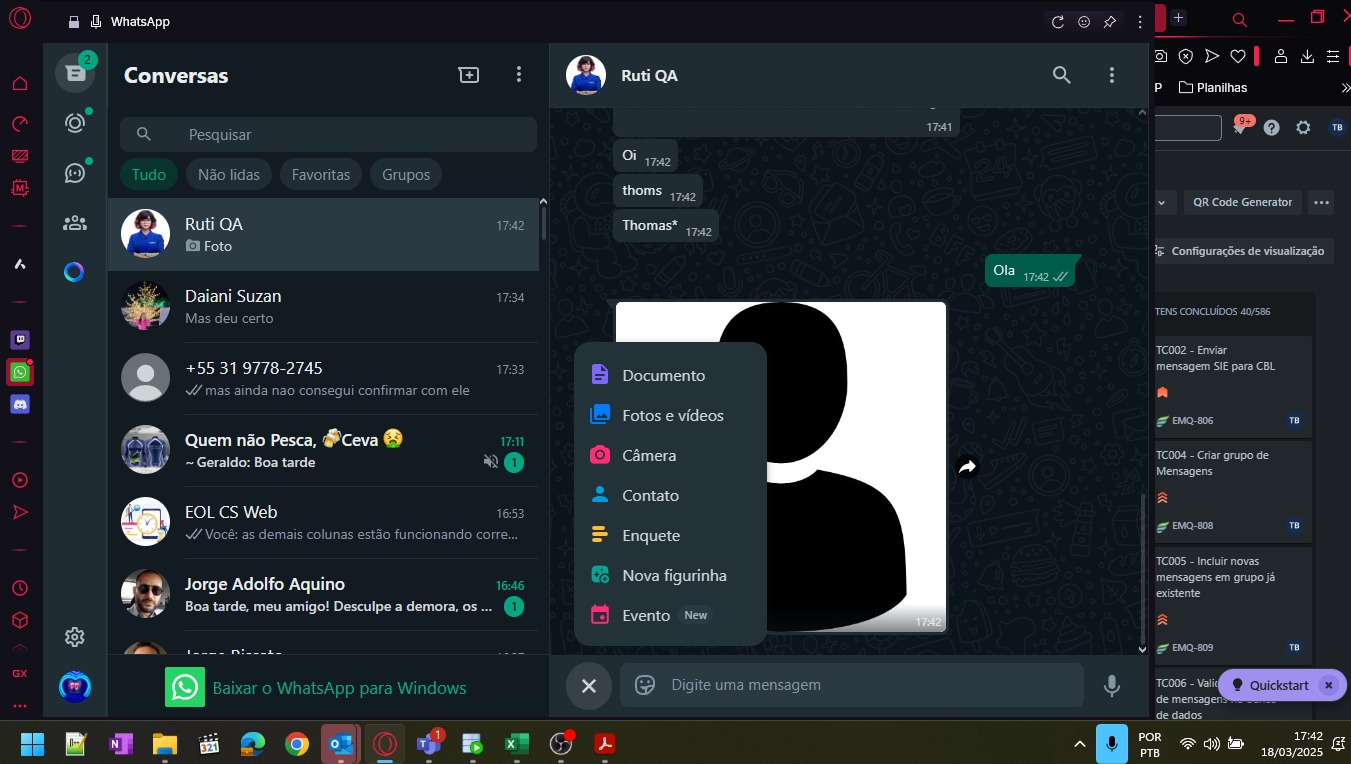Screen dimensions: 1351x764
Task: Open the TC004 - Criar grupo de Mensagens card
Action: (x=1233, y=489)
